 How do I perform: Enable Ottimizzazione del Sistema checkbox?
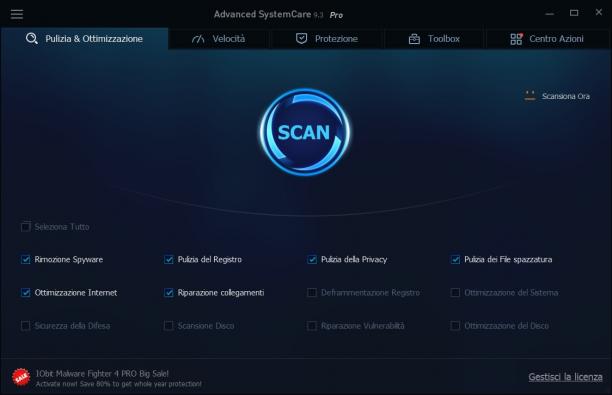tap(455, 293)
